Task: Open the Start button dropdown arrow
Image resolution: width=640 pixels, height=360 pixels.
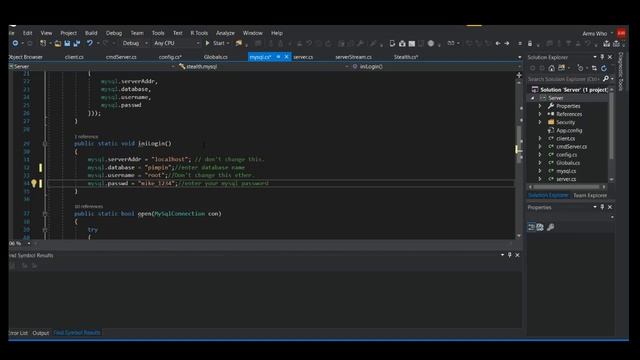Action: [x=228, y=43]
